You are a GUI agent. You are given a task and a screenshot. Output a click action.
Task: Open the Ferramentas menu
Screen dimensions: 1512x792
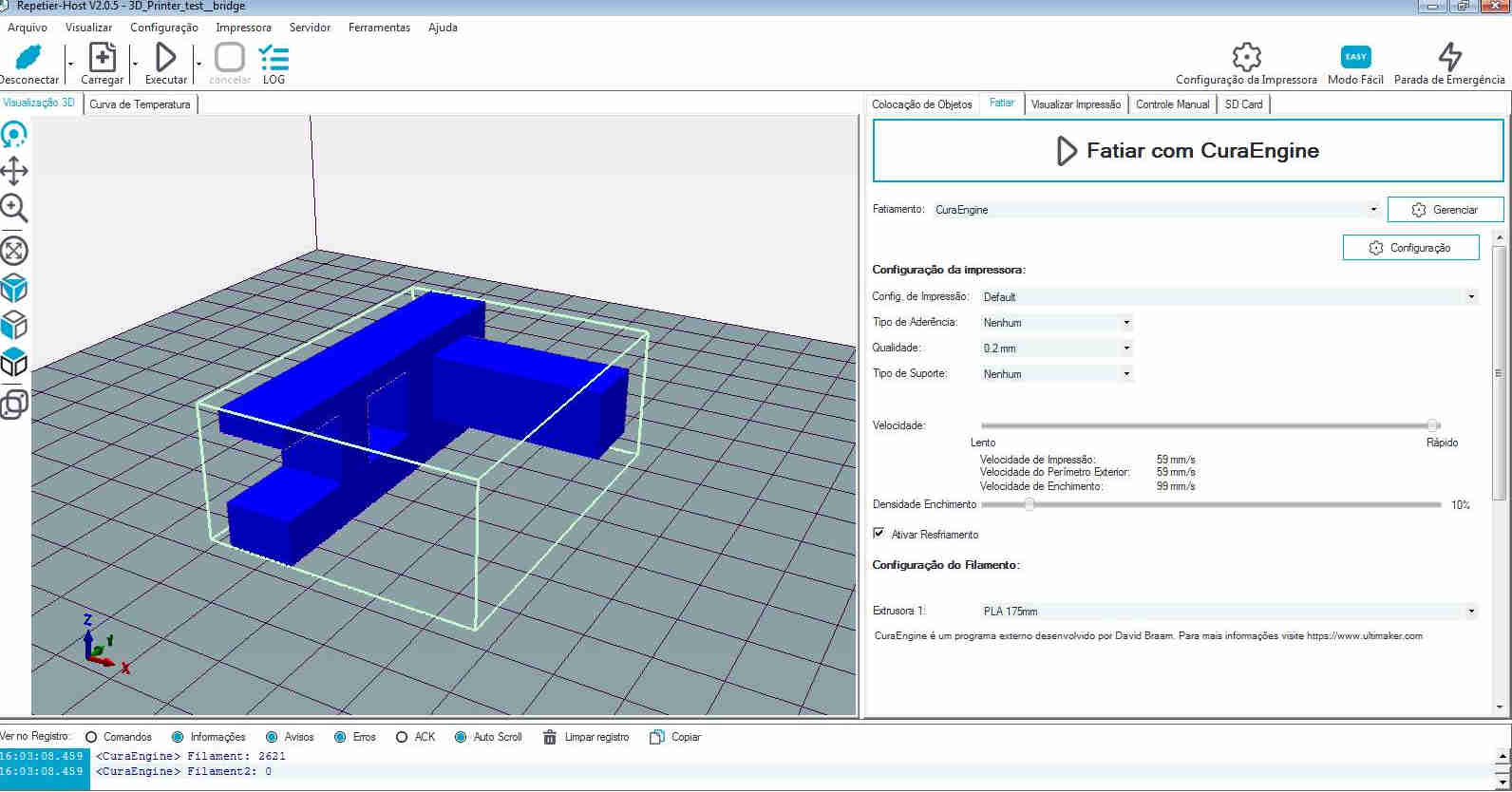coord(379,28)
